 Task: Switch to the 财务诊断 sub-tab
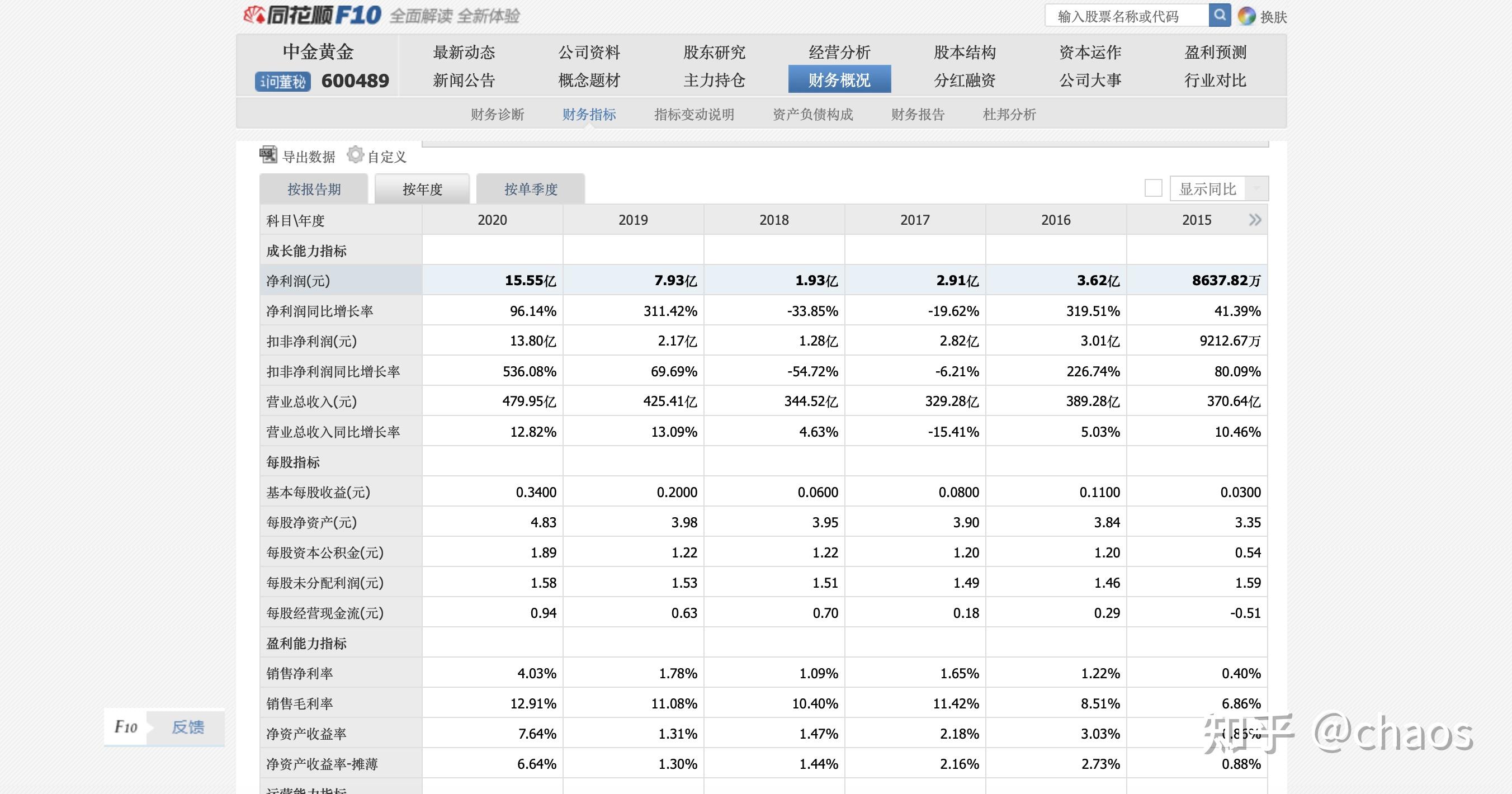(497, 115)
